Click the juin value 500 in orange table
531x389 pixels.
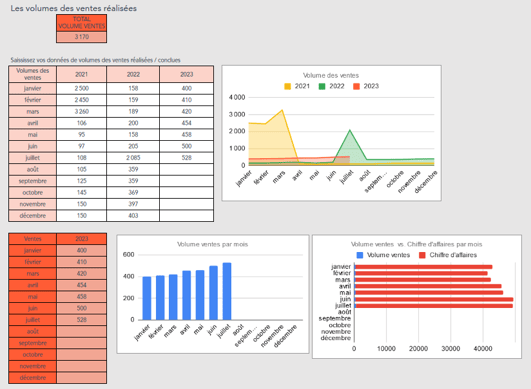coord(82,308)
